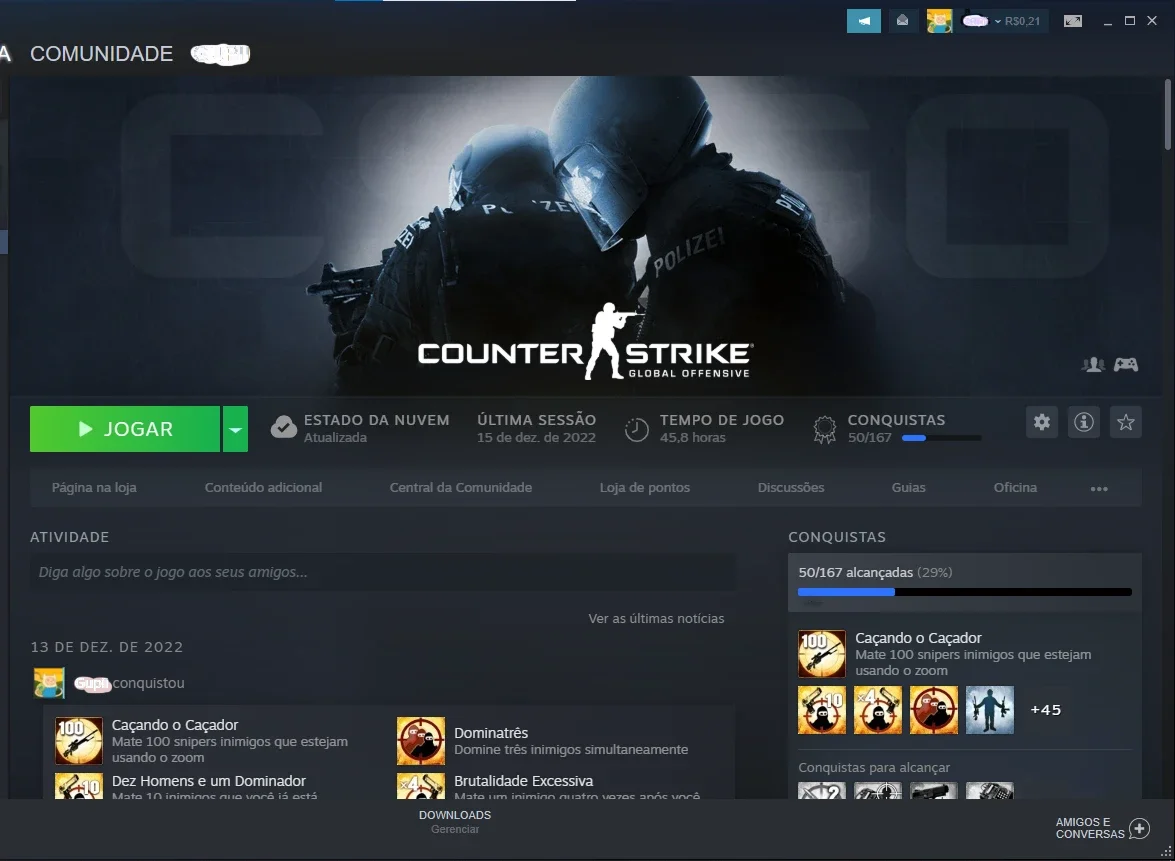The height and width of the screenshot is (861, 1175).
Task: Click Brutalidade Excessiva achievement icon
Action: coord(421,786)
